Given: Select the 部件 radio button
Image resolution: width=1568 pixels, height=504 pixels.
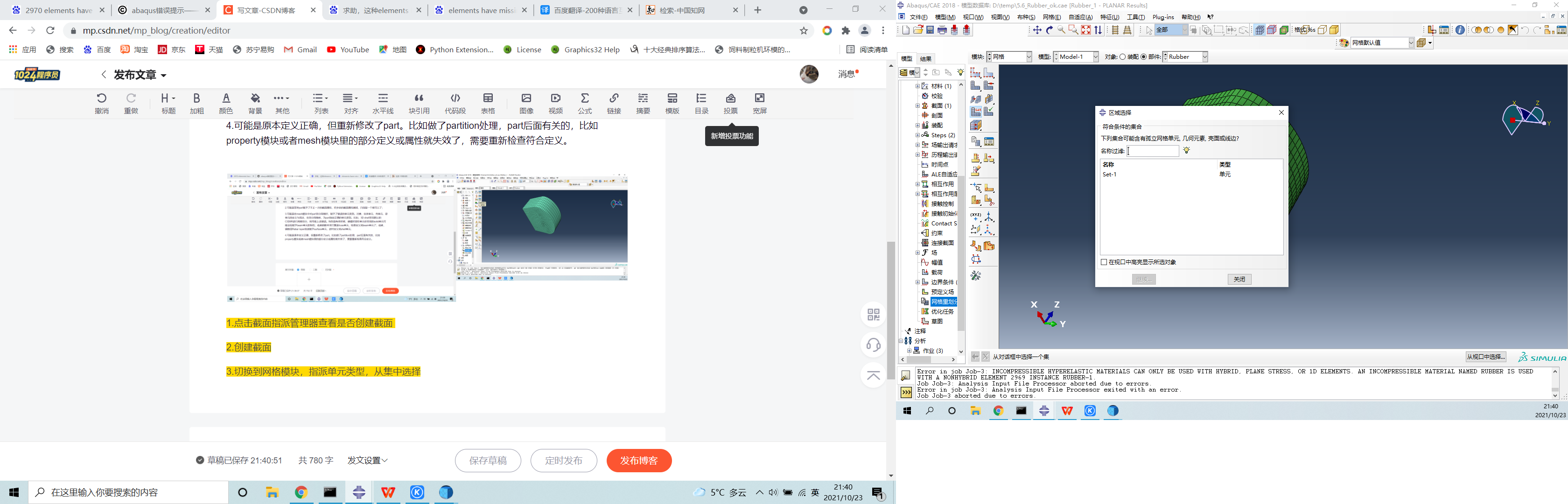Looking at the screenshot, I should pos(1144,56).
